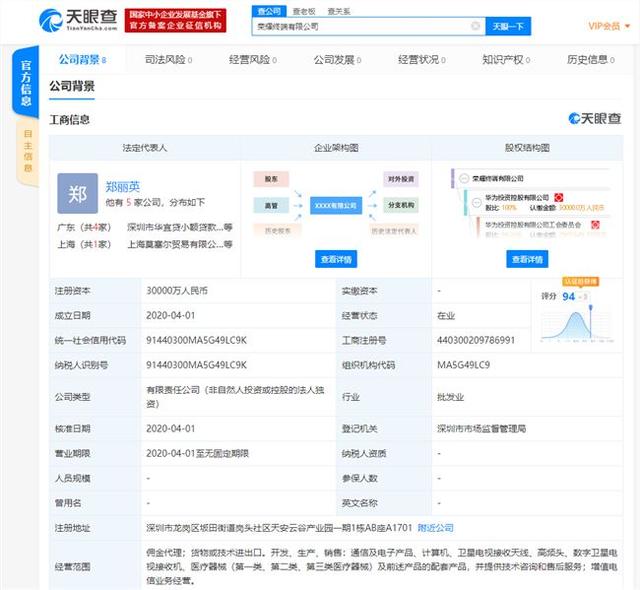The height and width of the screenshot is (590, 640).
Task: Click the 历史法定代表人 node in the chart
Action: click(x=394, y=231)
